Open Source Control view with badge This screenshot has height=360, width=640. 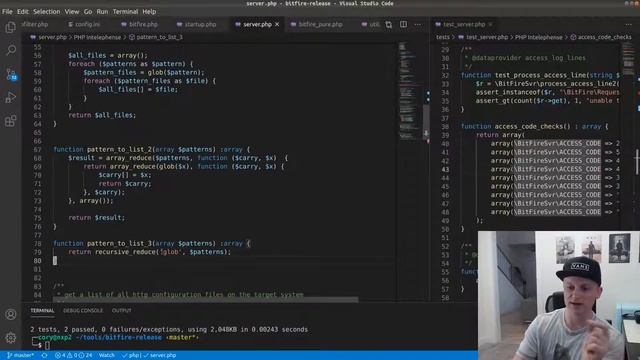(11, 74)
